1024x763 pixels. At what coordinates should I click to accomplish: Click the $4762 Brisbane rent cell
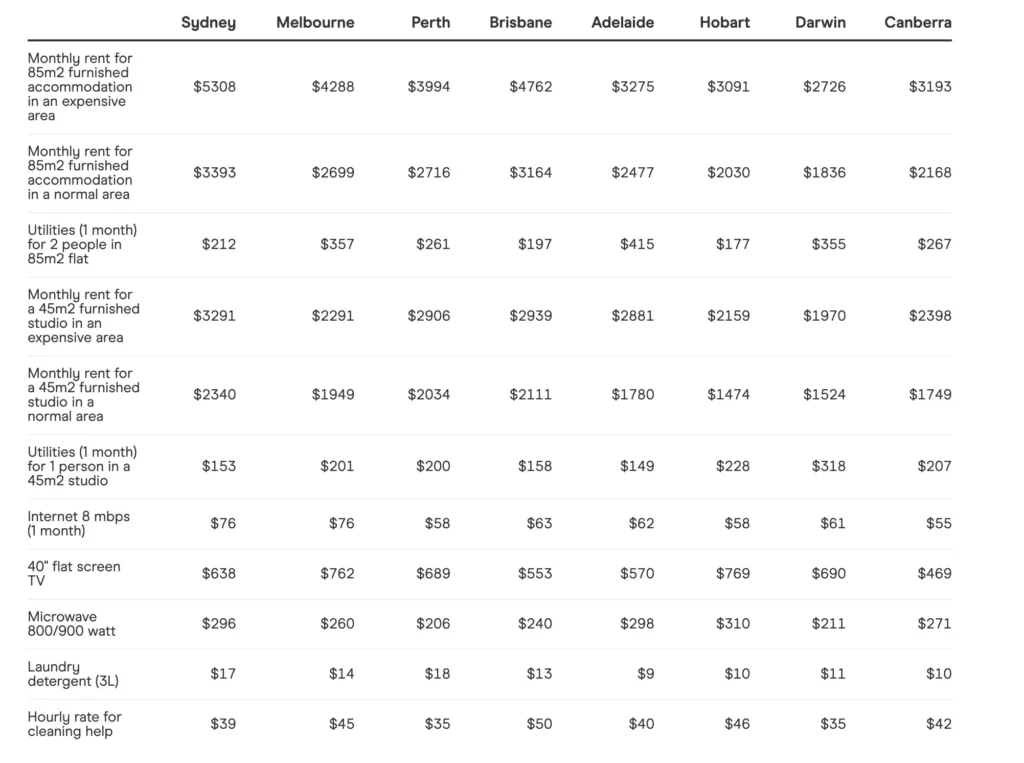[530, 87]
